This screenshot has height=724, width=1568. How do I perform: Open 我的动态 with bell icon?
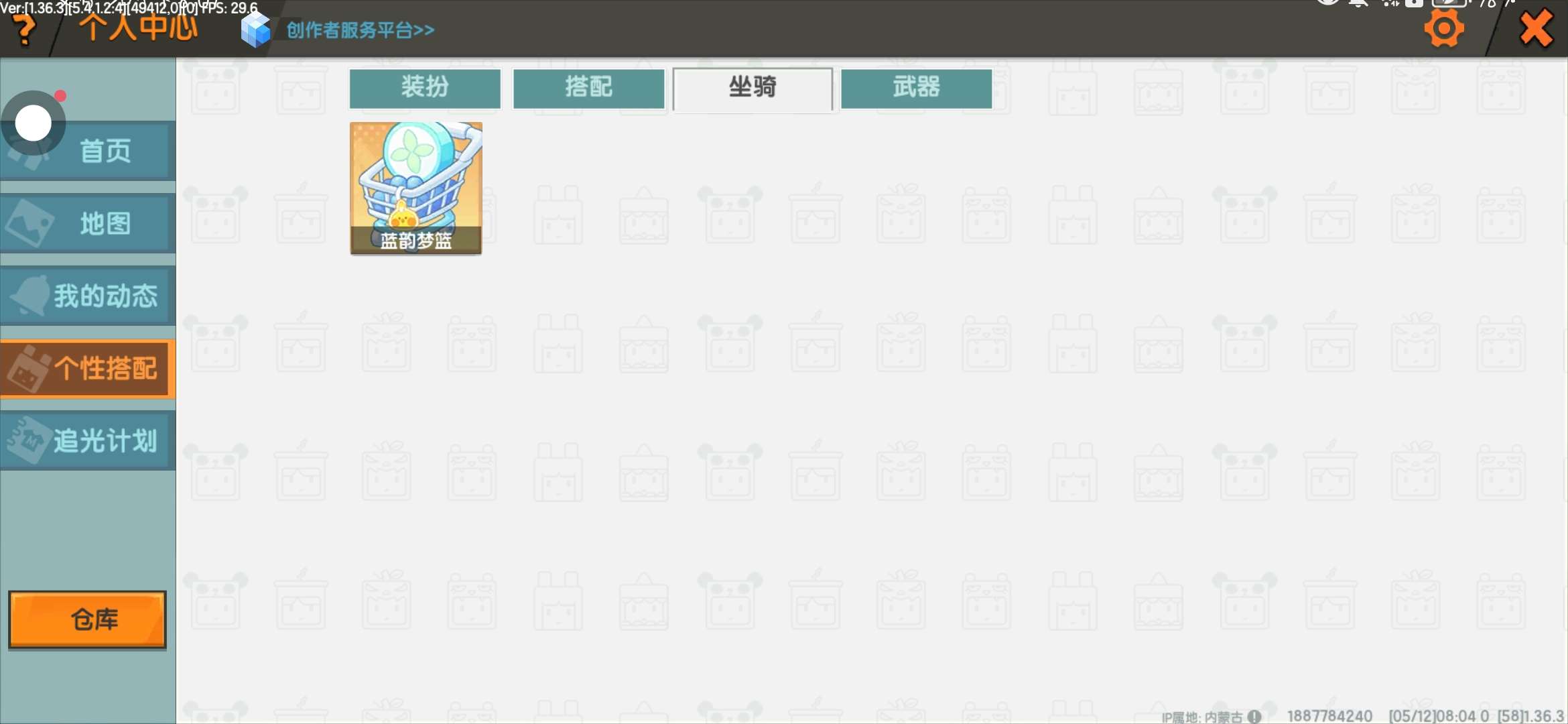click(x=88, y=296)
